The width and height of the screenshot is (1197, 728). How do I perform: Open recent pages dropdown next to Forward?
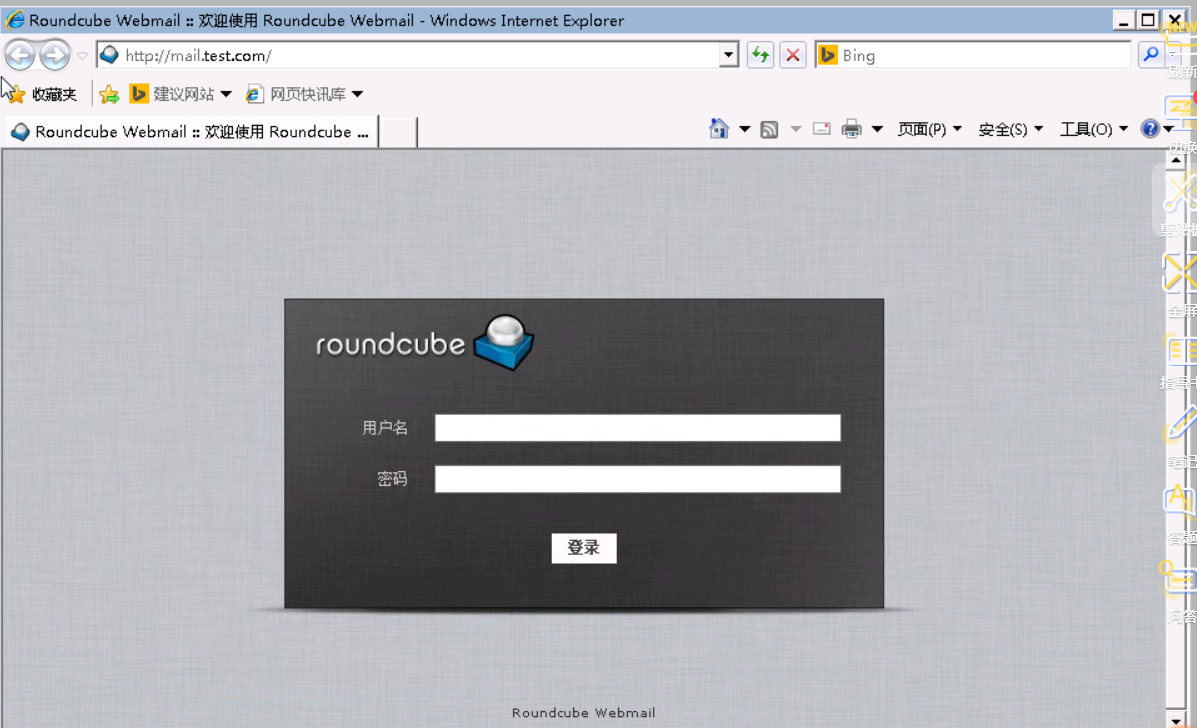coord(82,56)
